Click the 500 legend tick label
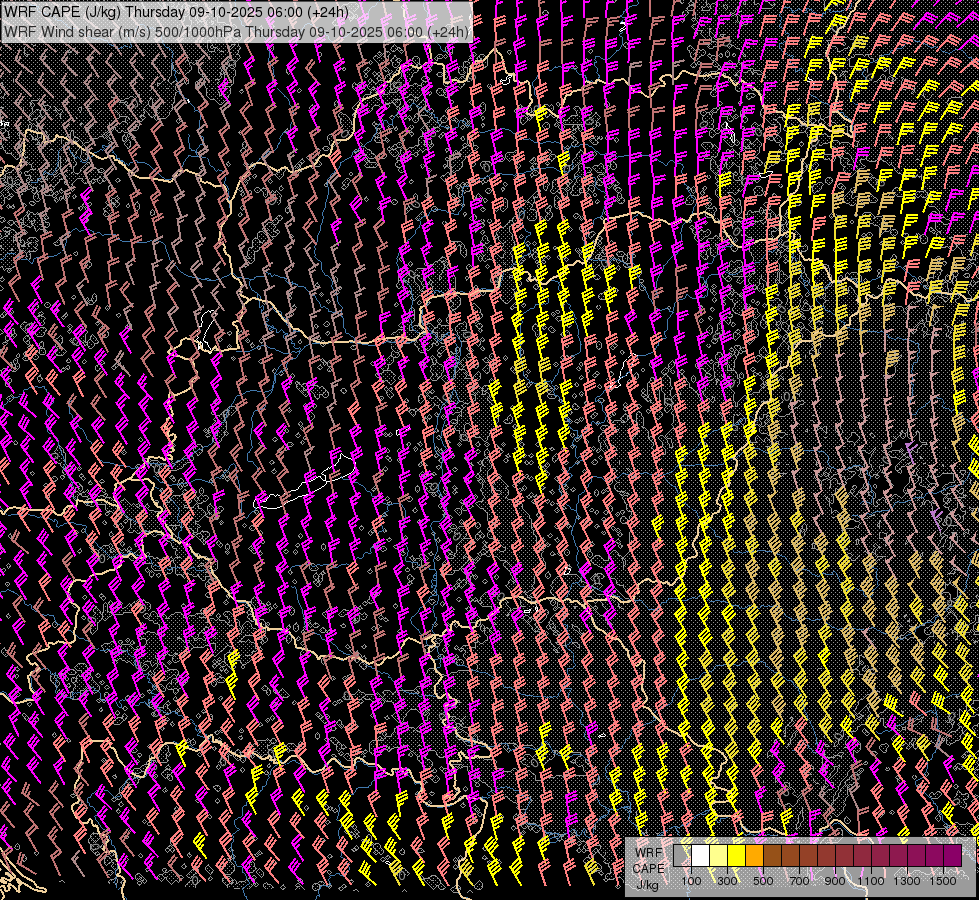This screenshot has width=979, height=900. [764, 881]
